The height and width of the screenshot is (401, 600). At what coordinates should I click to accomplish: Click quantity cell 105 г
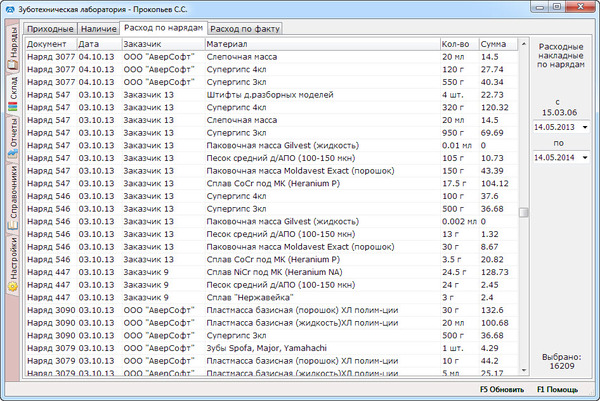(x=453, y=158)
